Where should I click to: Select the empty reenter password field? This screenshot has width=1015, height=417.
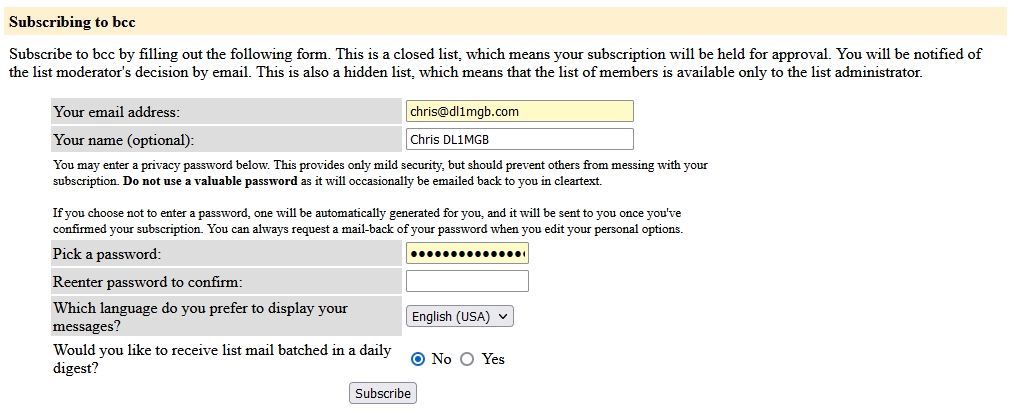(x=467, y=282)
